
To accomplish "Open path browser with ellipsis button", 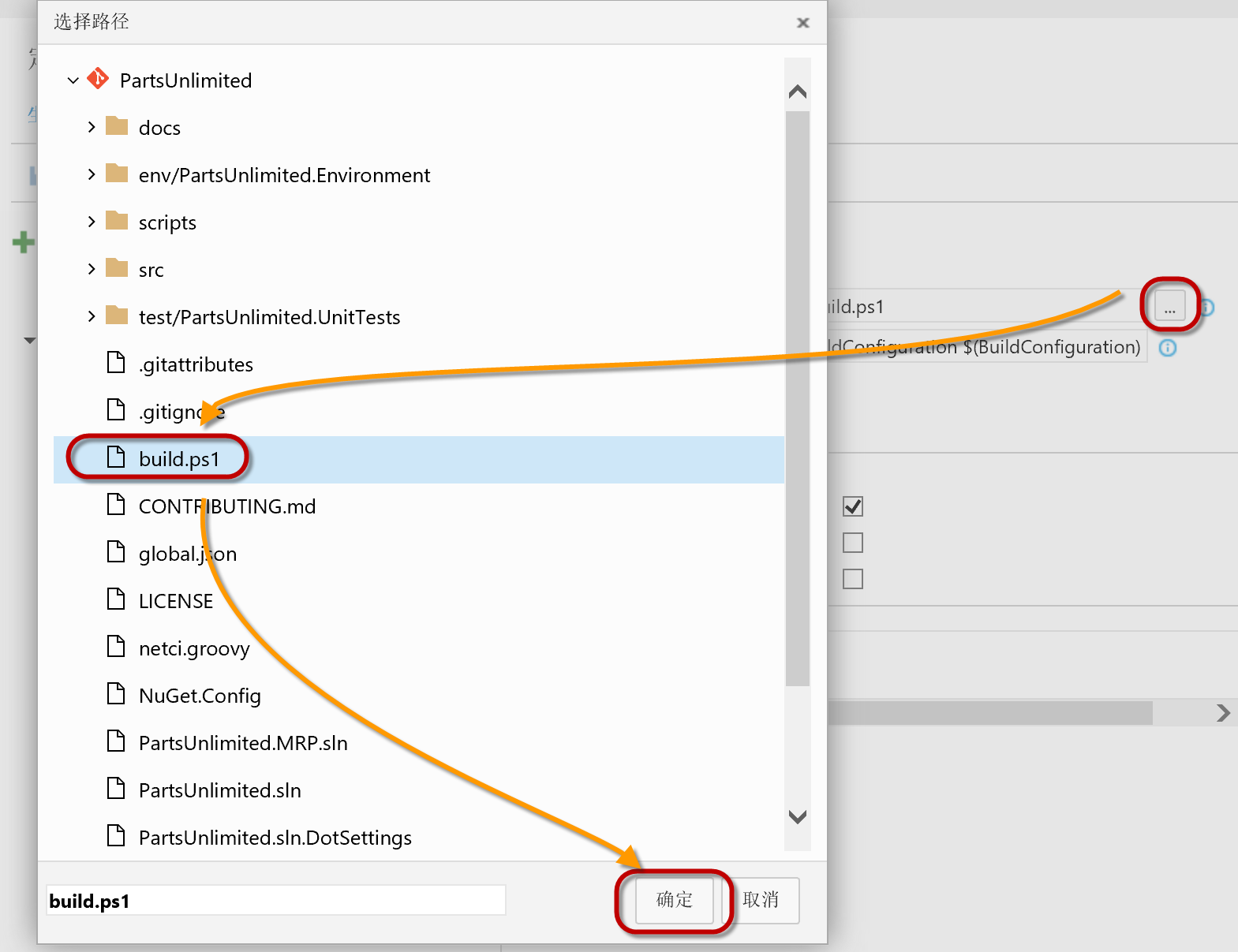I will (x=1169, y=305).
